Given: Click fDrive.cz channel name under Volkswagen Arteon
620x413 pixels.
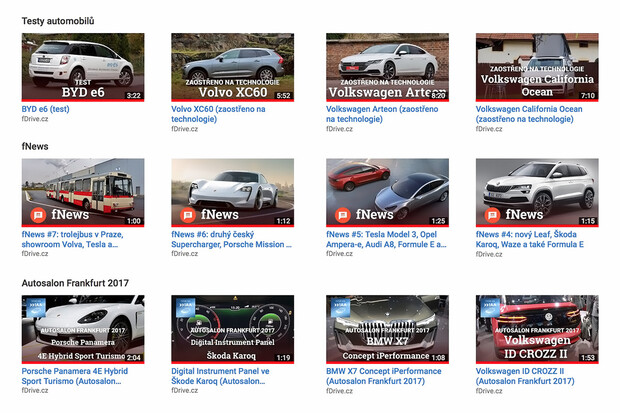Looking at the screenshot, I should tap(339, 129).
